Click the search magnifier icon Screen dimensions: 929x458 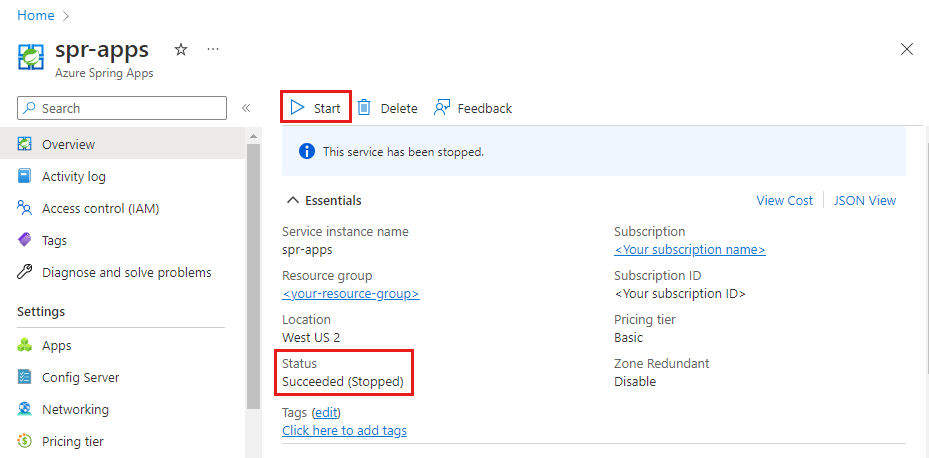30,108
